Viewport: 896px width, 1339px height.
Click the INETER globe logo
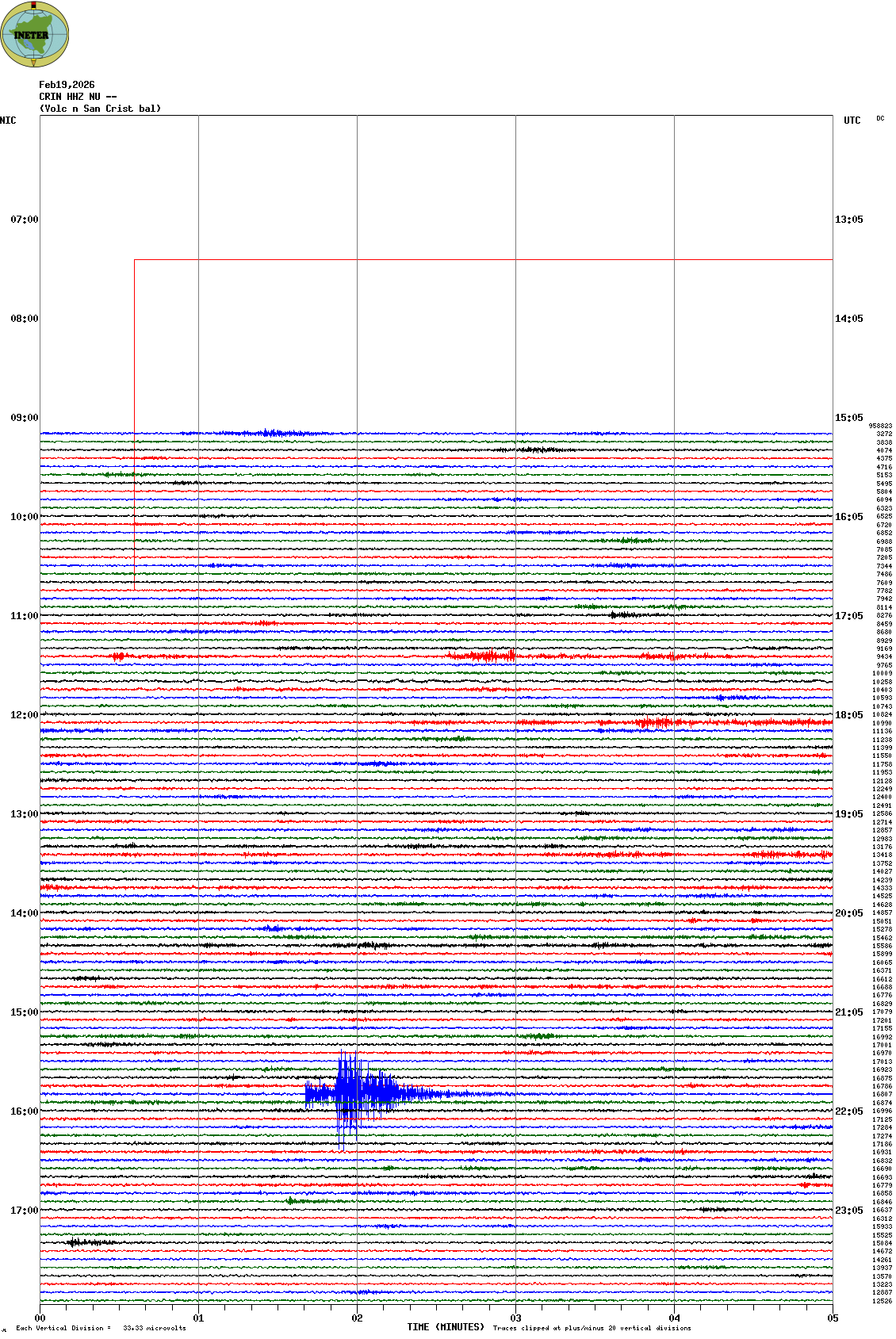(x=34, y=34)
